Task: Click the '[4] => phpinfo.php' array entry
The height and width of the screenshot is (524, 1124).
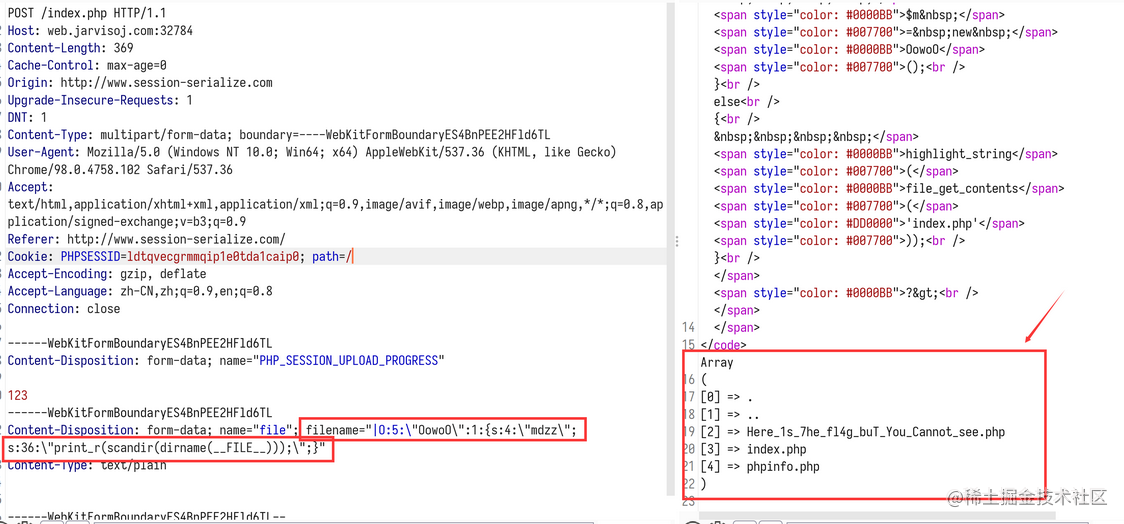Action: coord(760,467)
